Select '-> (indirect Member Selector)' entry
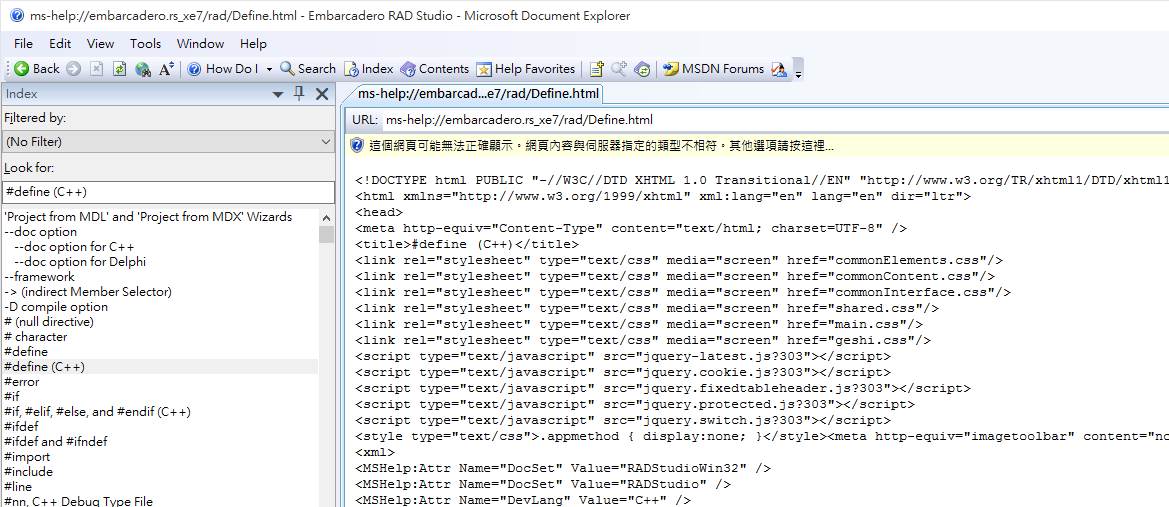 click(88, 292)
